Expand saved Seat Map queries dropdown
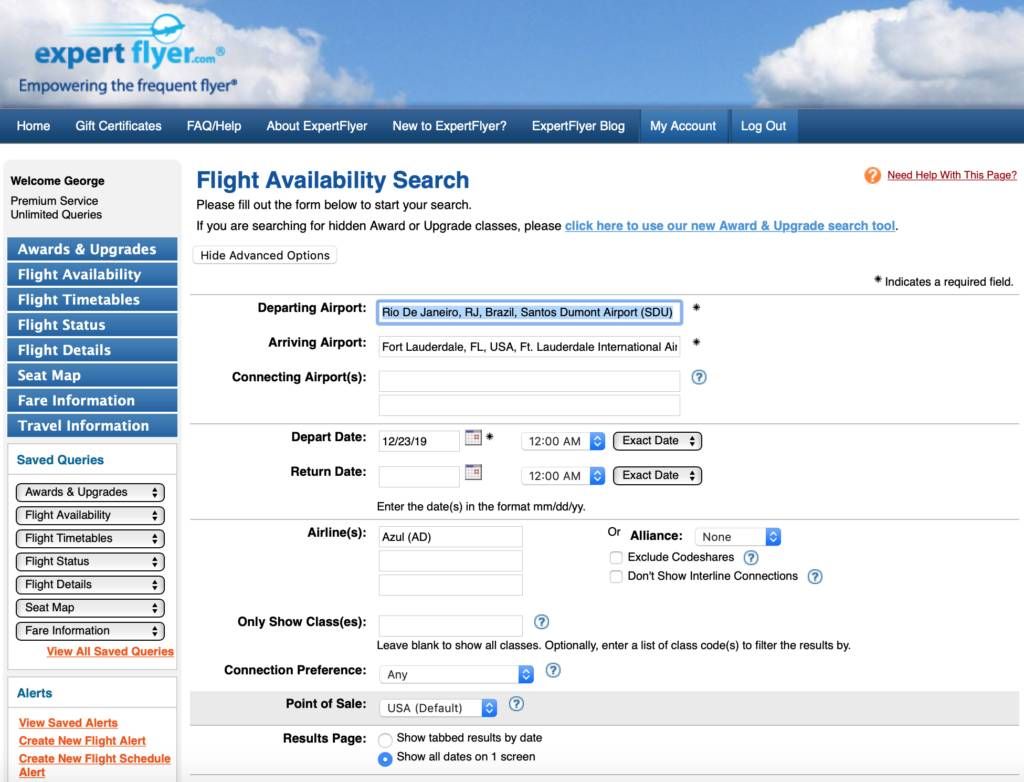The height and width of the screenshot is (782, 1024). coord(90,608)
